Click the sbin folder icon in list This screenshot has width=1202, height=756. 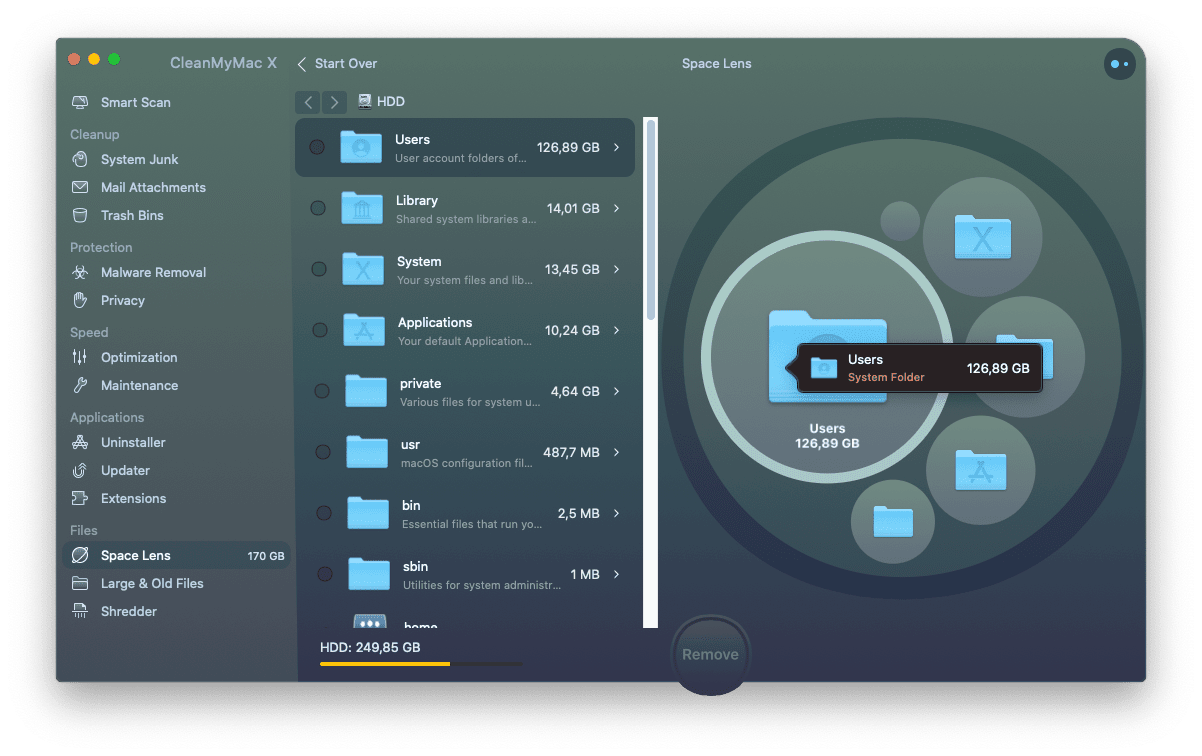coord(369,574)
